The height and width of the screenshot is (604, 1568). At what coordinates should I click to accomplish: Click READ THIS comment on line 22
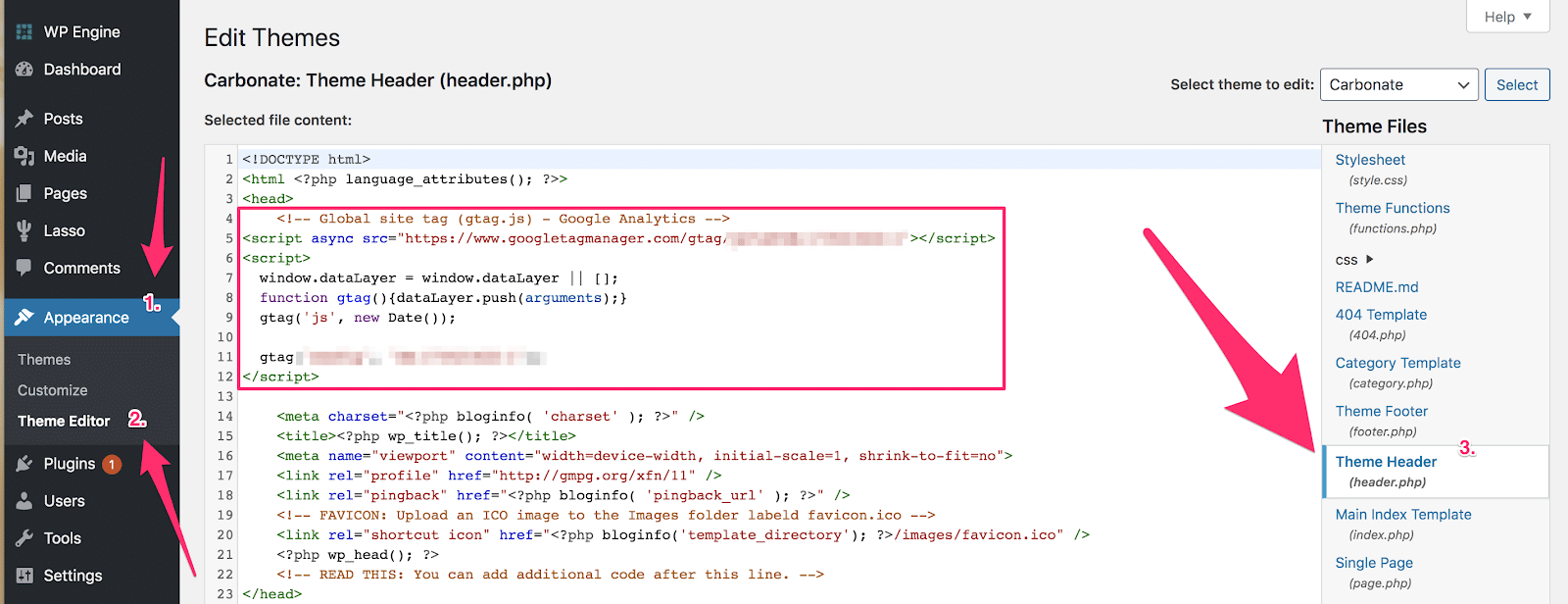pos(550,575)
